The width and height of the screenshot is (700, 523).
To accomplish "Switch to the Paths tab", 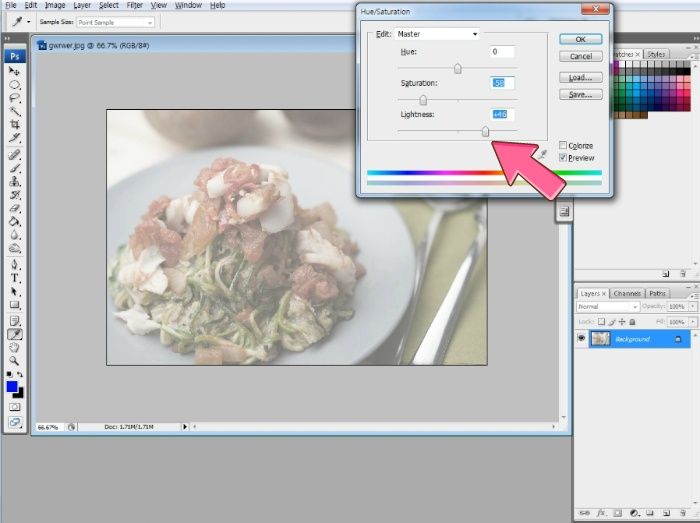I will click(657, 293).
